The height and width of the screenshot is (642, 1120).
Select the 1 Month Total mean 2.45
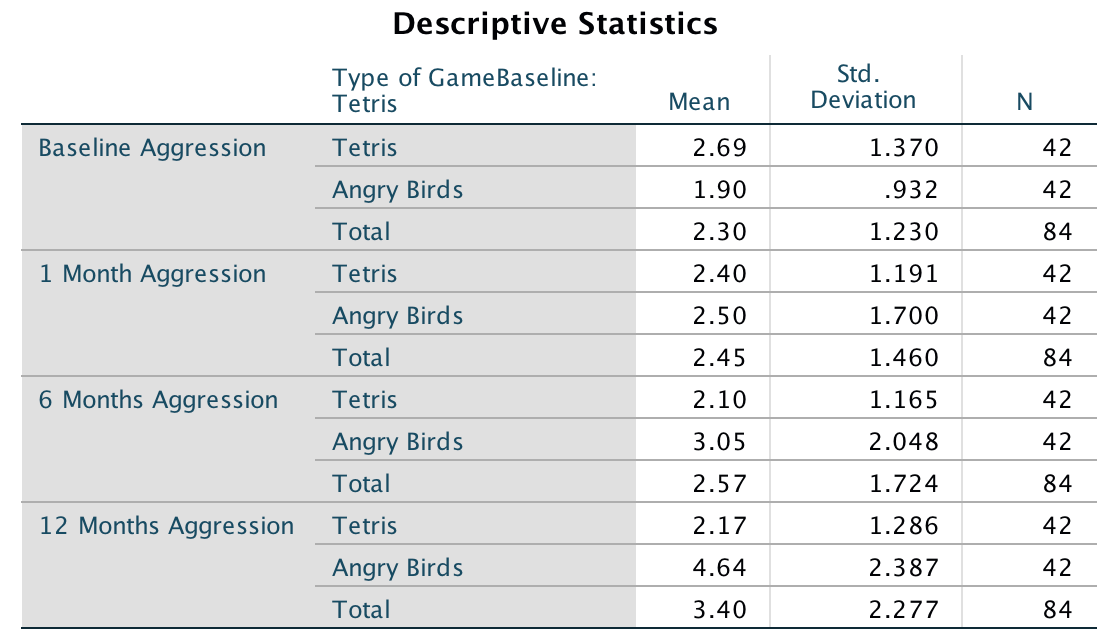(719, 358)
